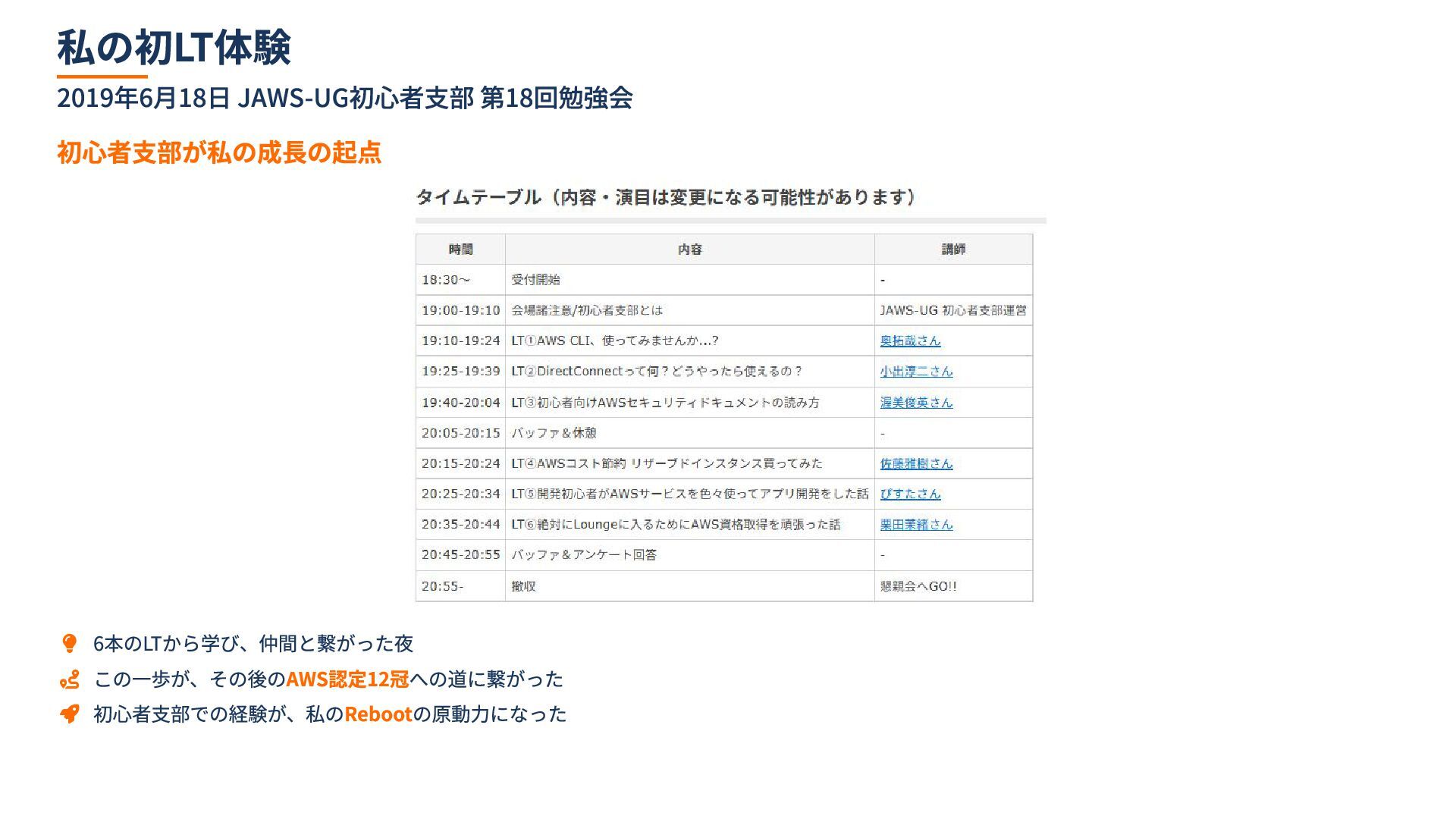Screen dimensions: 1456x819
Task: Click the 講師 table column header
Action: click(x=953, y=249)
